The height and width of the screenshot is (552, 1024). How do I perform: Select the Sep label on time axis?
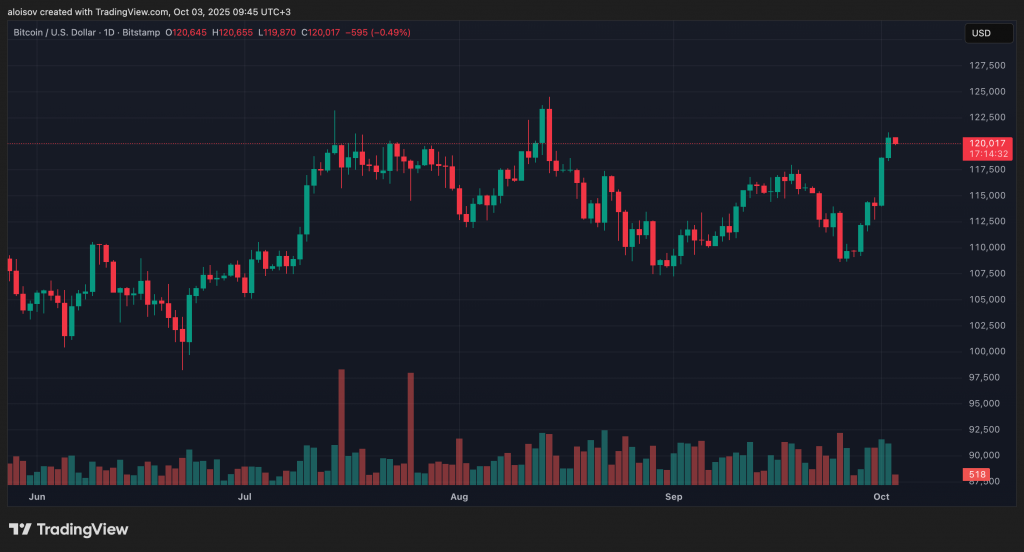point(673,496)
